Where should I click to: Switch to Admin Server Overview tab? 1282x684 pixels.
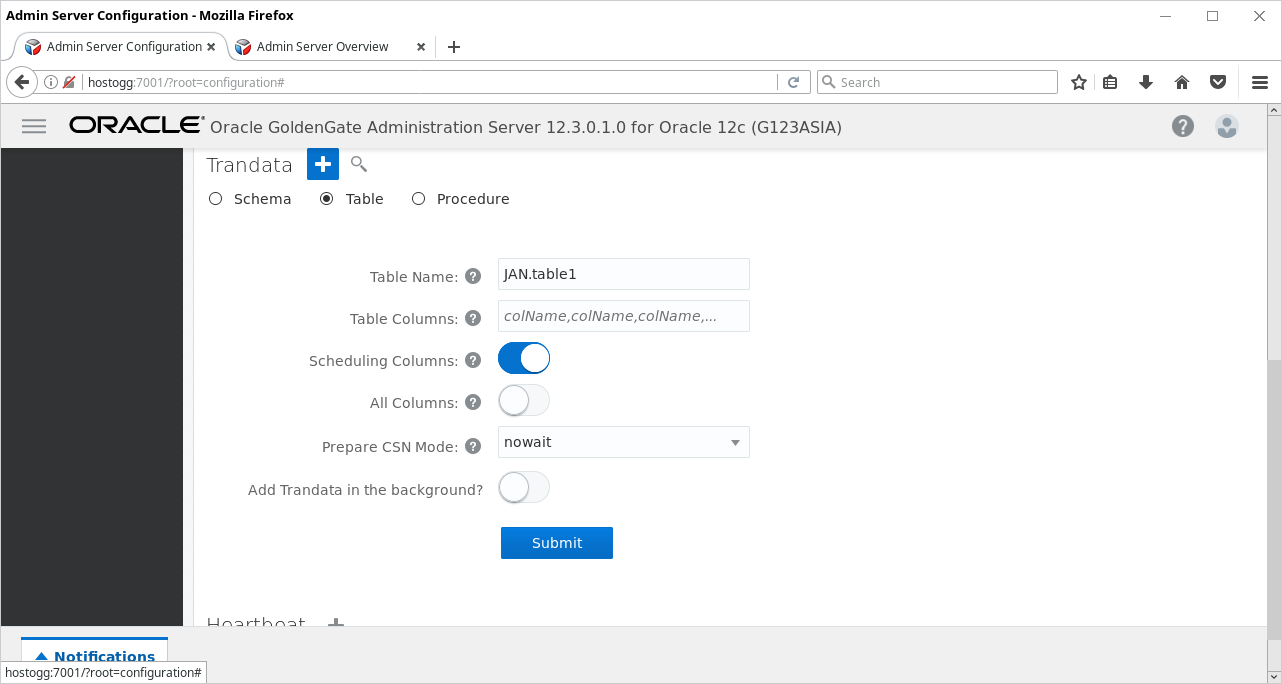[x=329, y=47]
